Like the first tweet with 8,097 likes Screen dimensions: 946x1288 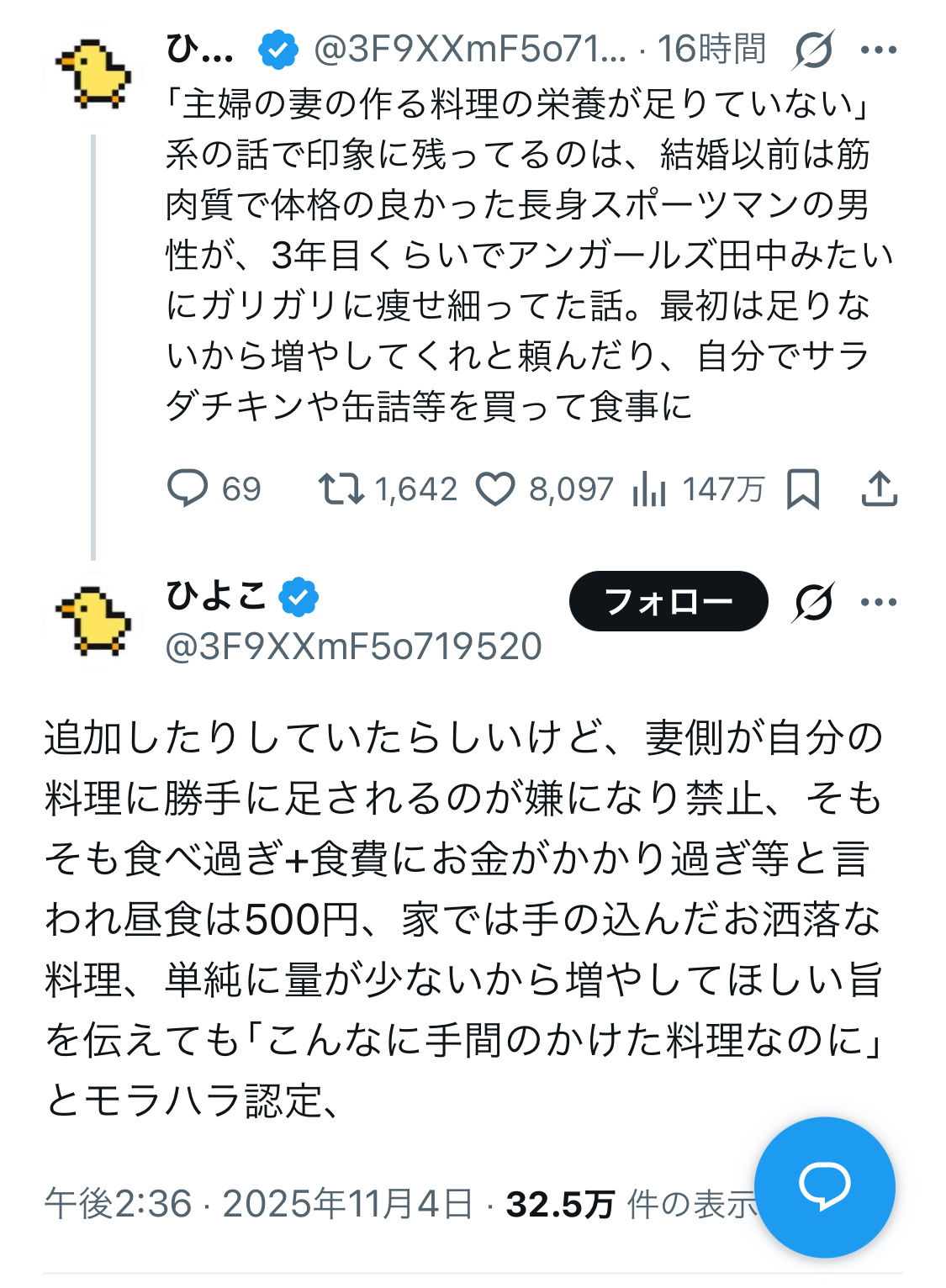click(x=495, y=488)
